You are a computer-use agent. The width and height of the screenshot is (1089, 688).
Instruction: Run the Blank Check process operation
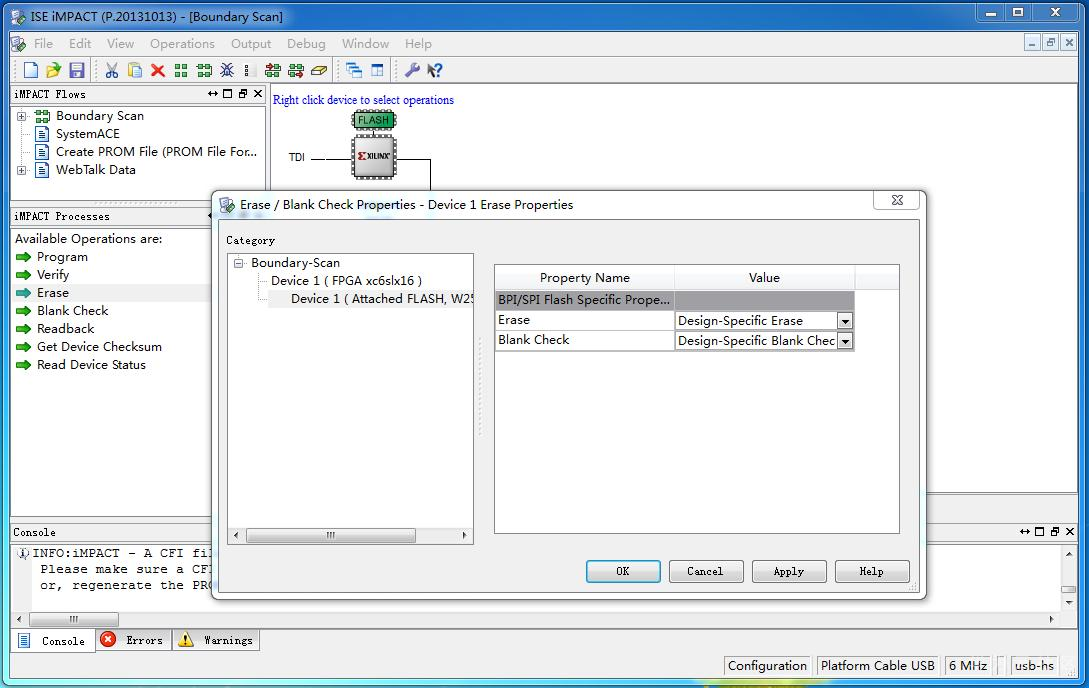point(72,311)
